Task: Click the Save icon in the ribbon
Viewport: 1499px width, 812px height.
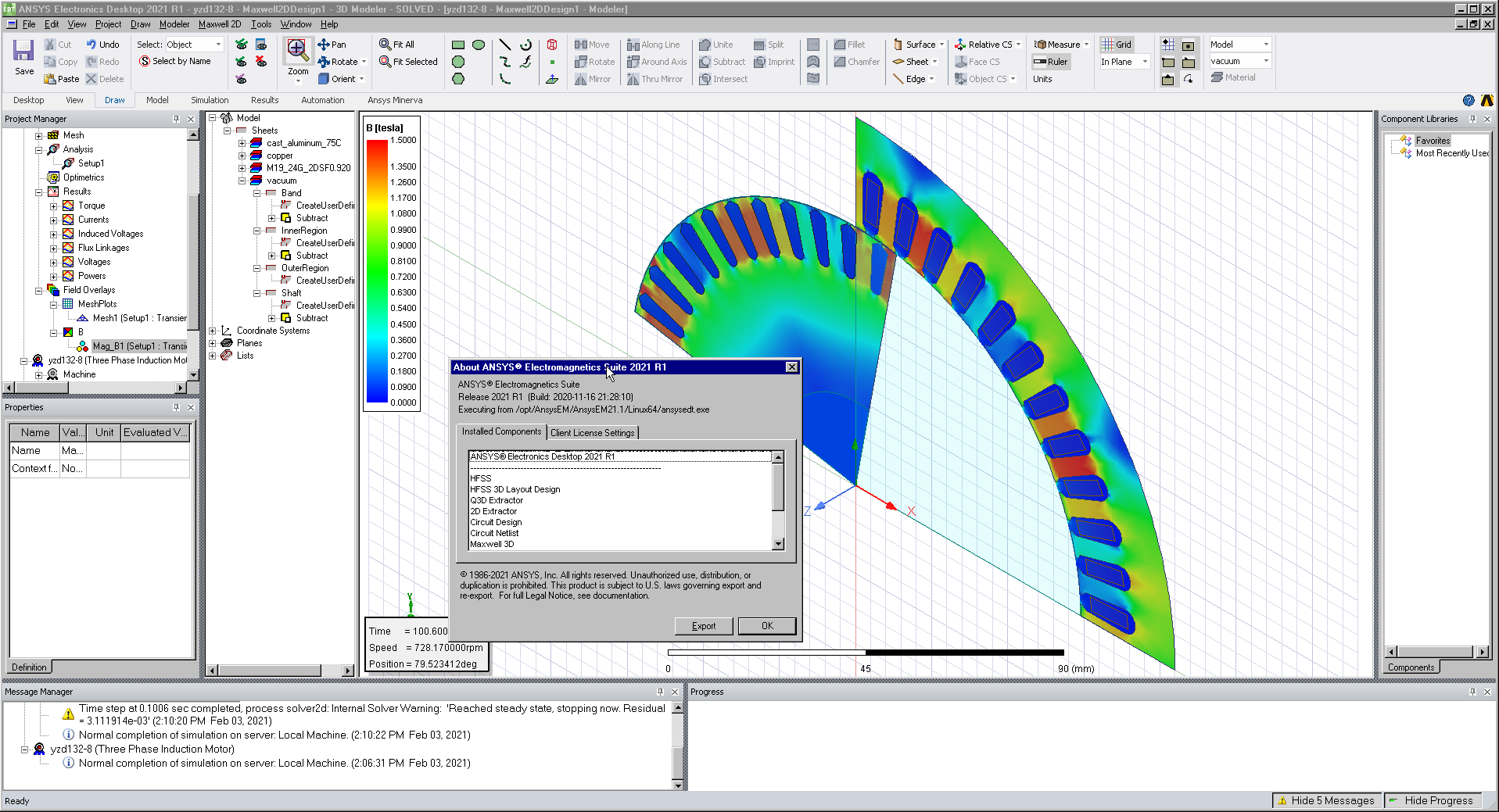Action: pyautogui.click(x=23, y=51)
